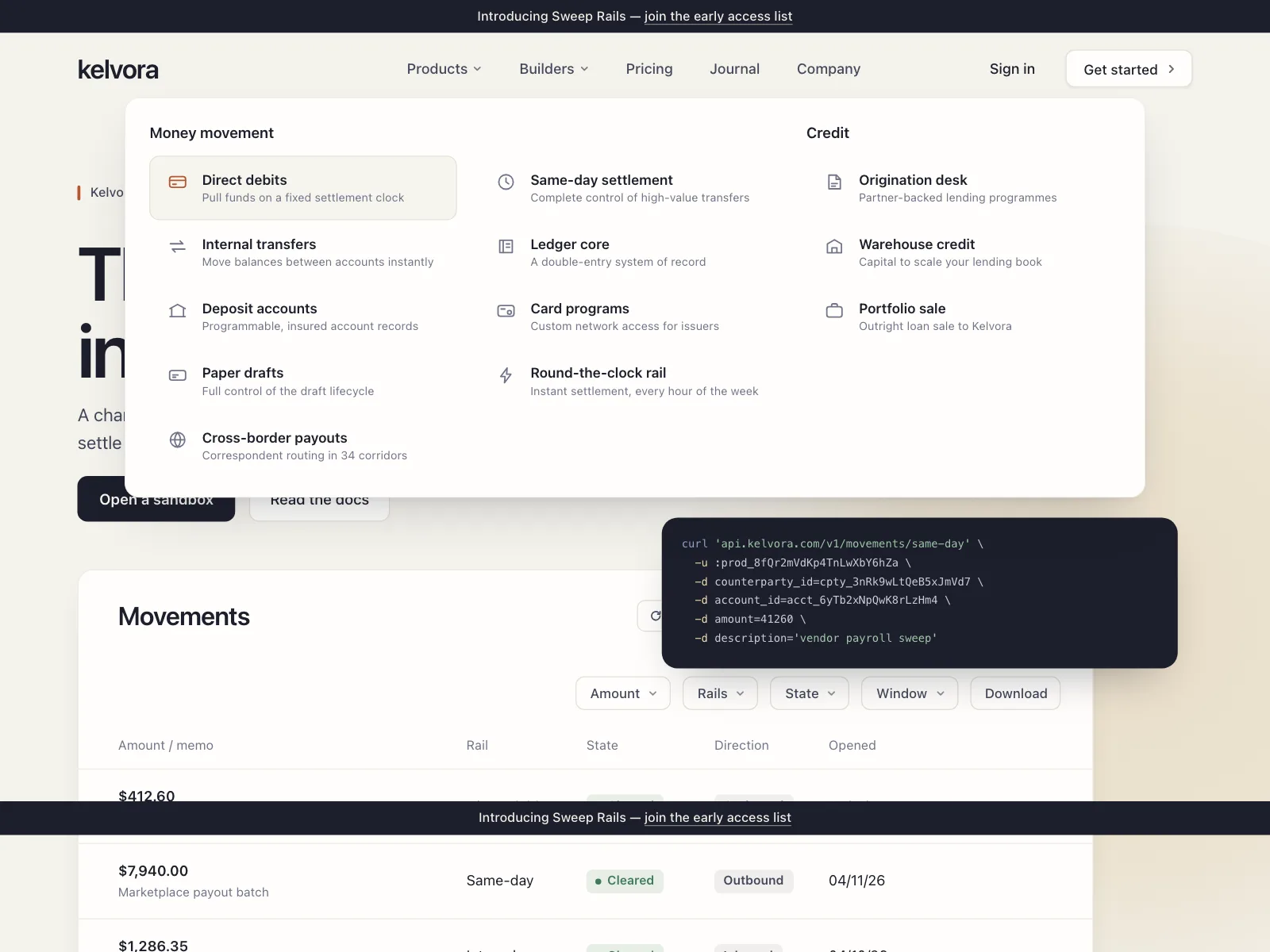Click the "Cleared" badge in the $7,940.00 row

pos(625,881)
